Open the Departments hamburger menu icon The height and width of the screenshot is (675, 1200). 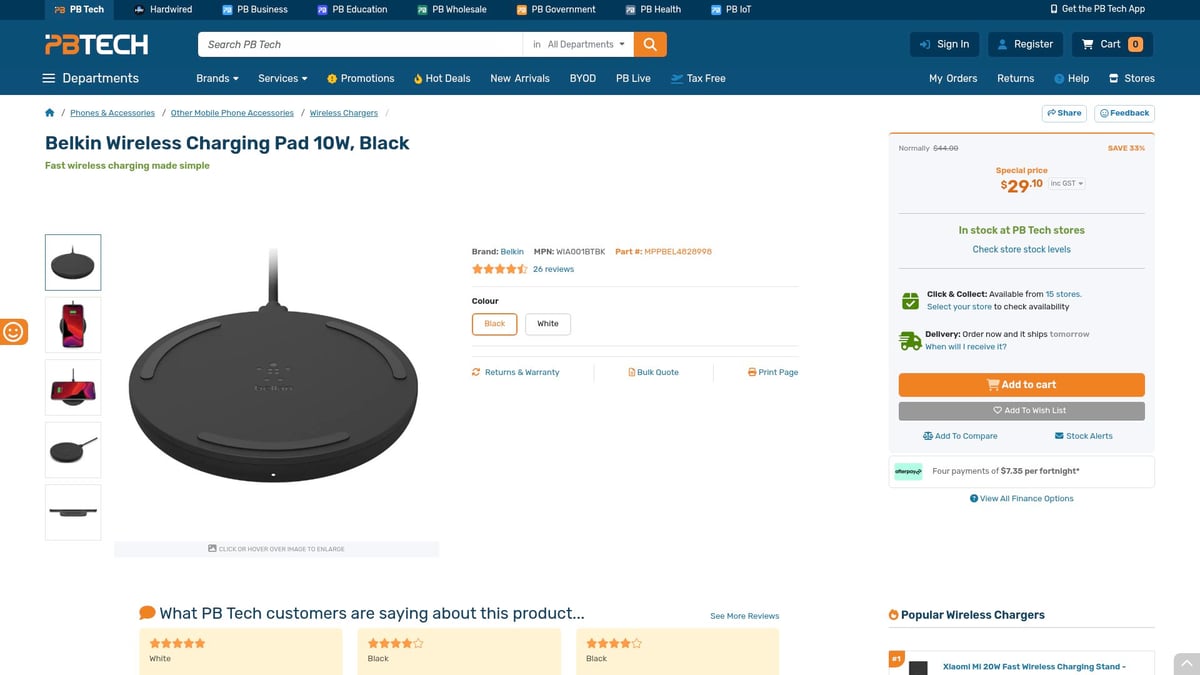48,78
